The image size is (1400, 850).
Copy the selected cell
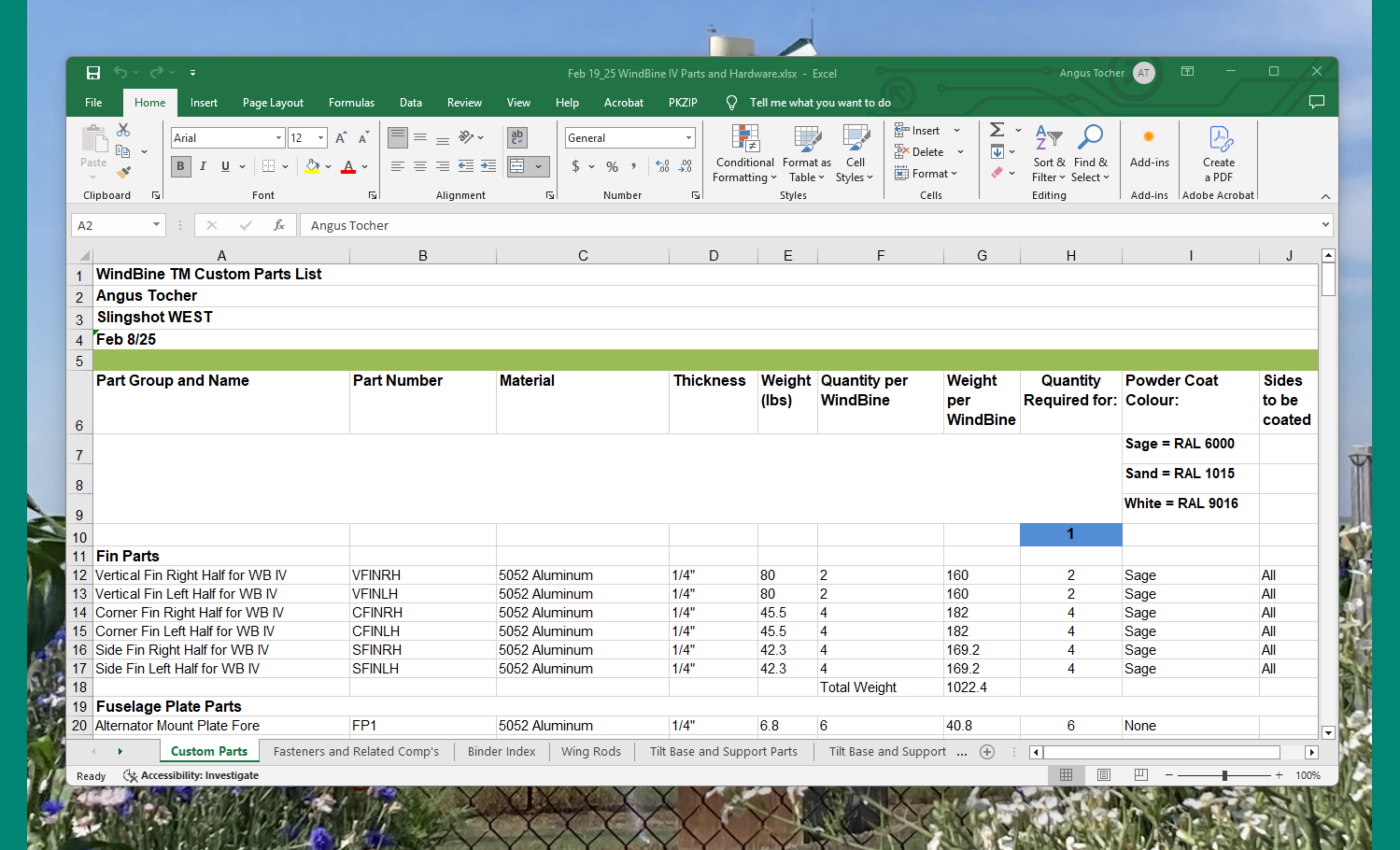pyautogui.click(x=122, y=151)
